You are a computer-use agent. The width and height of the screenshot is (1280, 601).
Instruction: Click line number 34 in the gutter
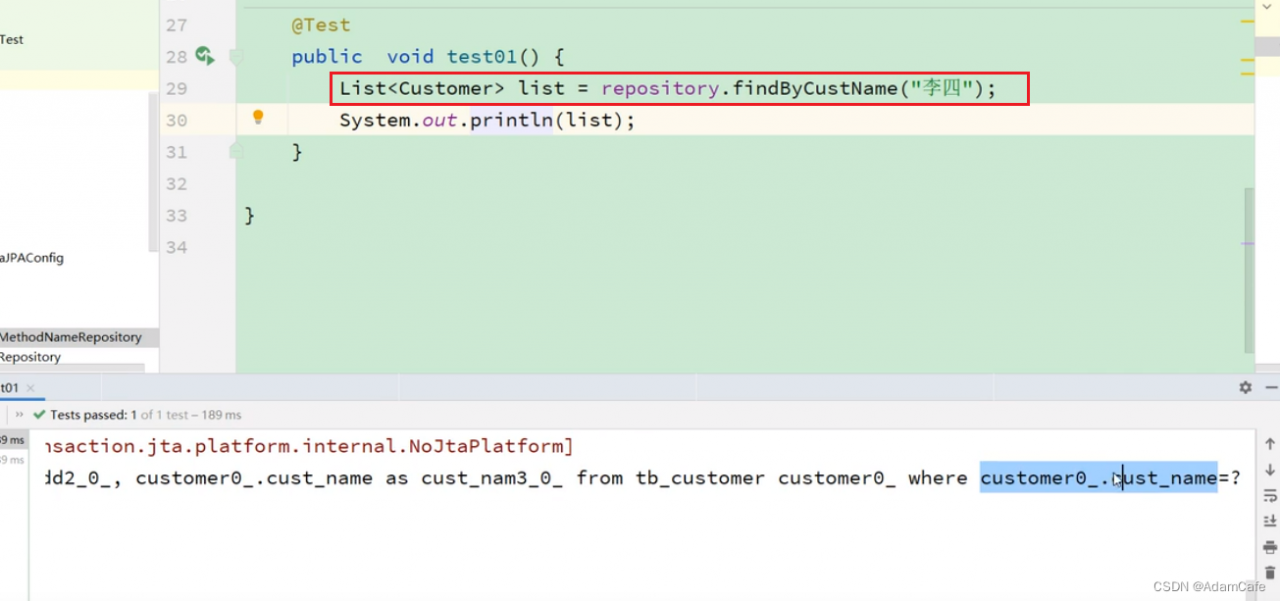(176, 247)
